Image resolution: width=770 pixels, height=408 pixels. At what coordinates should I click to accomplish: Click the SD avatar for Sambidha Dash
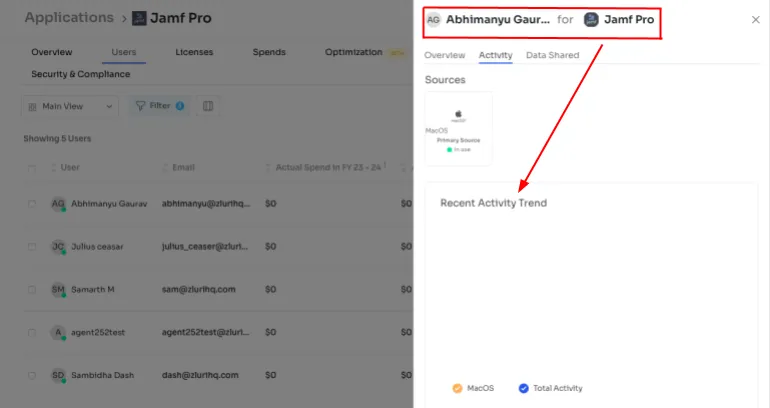(x=58, y=375)
